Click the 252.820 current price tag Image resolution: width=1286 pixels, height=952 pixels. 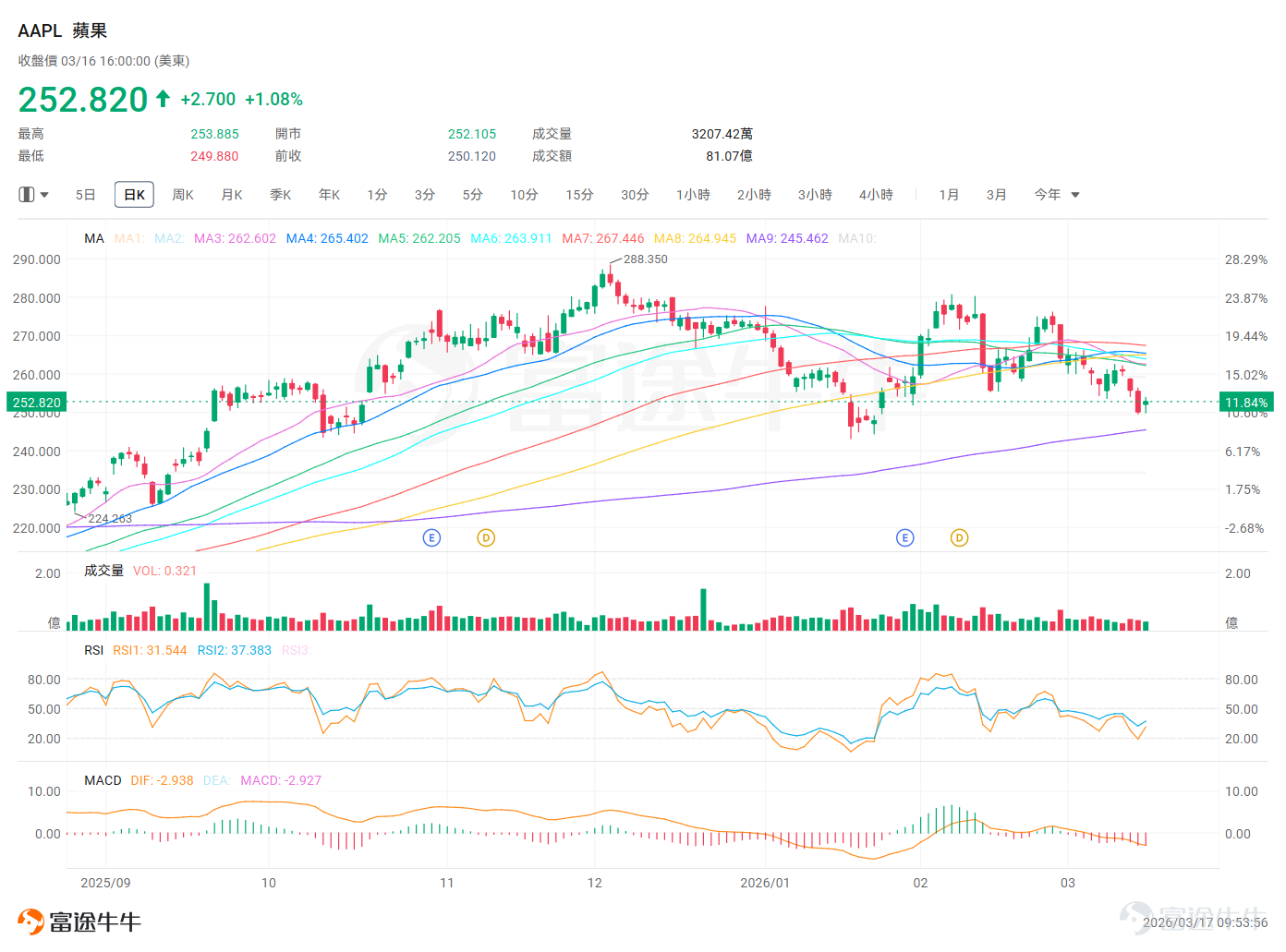[x=36, y=403]
